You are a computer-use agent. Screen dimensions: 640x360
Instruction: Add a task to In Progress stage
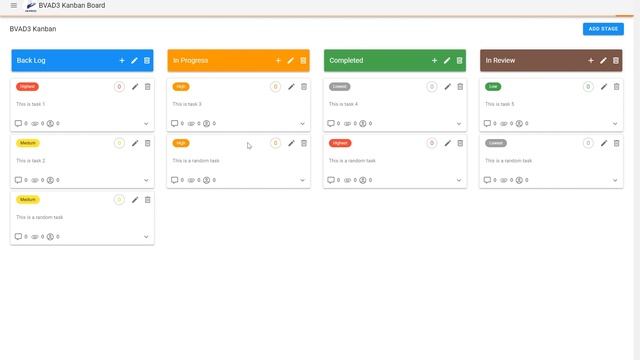coord(278,60)
